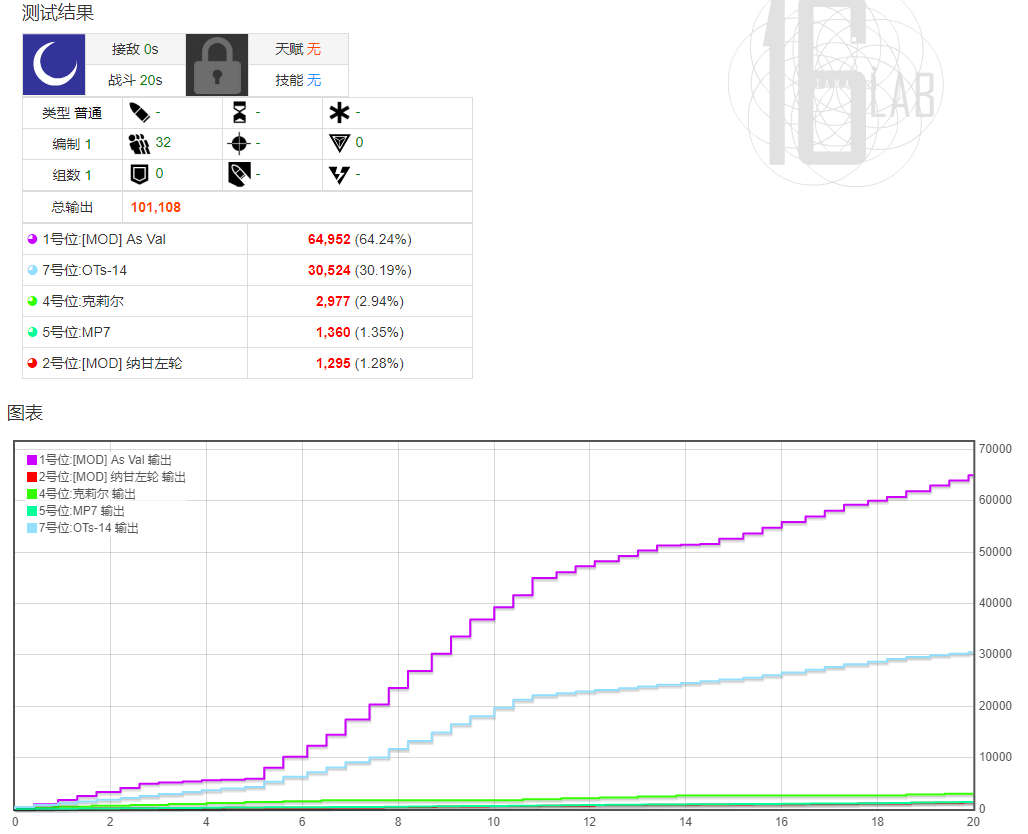
Task: Select the 7号位 OTs-14 damage row
Action: pos(135,270)
